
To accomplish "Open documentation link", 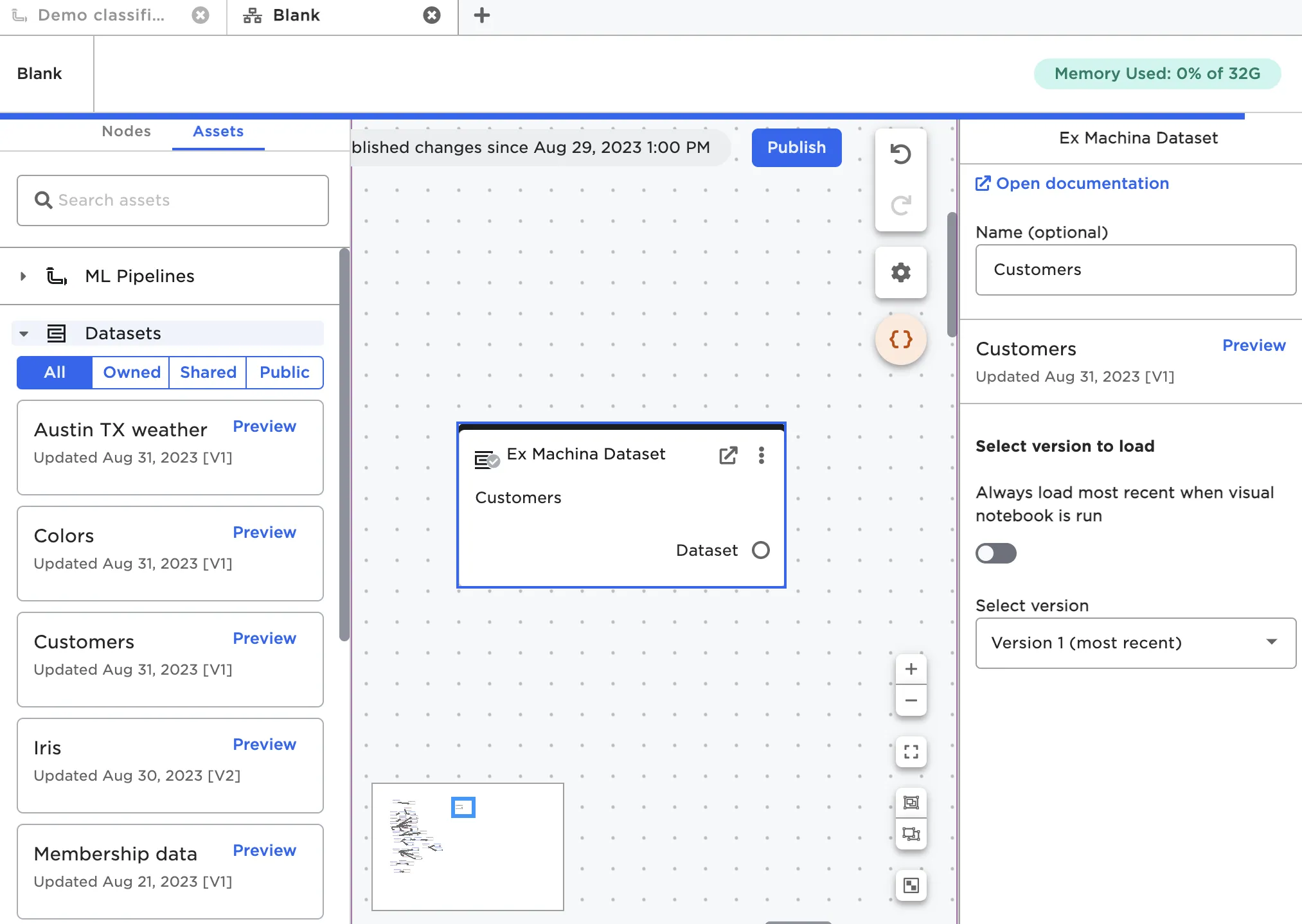I will (1082, 184).
